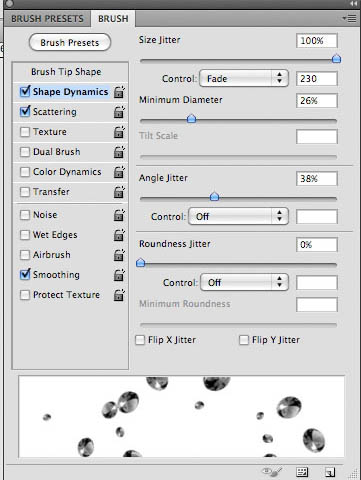Switch to the Brush Presets tab
The image size is (361, 480).
coord(47,19)
